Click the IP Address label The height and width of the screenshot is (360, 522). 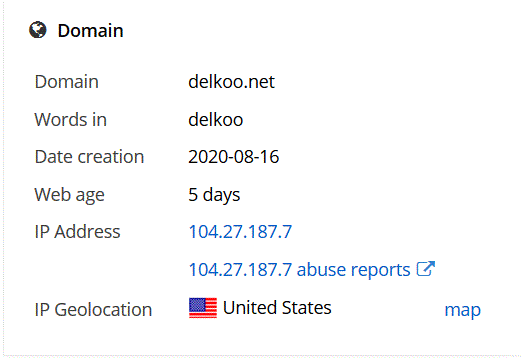coord(77,232)
